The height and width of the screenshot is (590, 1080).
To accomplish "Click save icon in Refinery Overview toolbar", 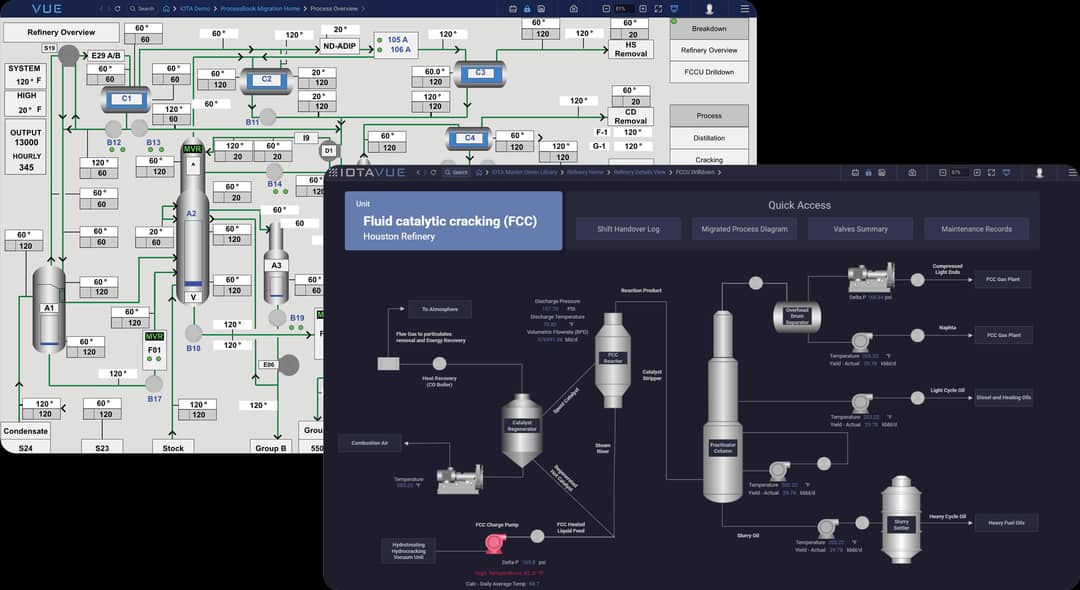I will 541,9.
